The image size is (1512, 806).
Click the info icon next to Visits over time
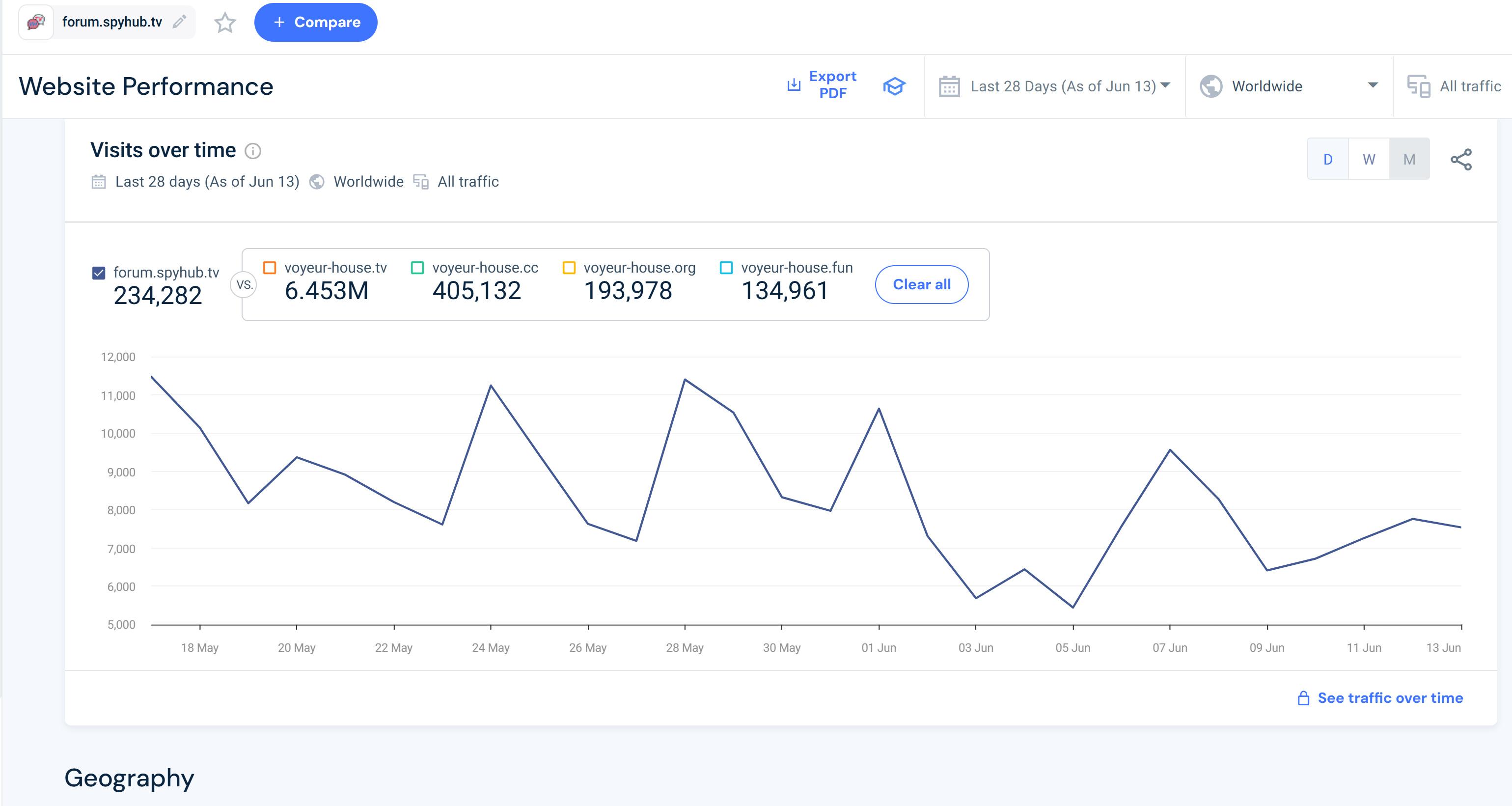(253, 151)
